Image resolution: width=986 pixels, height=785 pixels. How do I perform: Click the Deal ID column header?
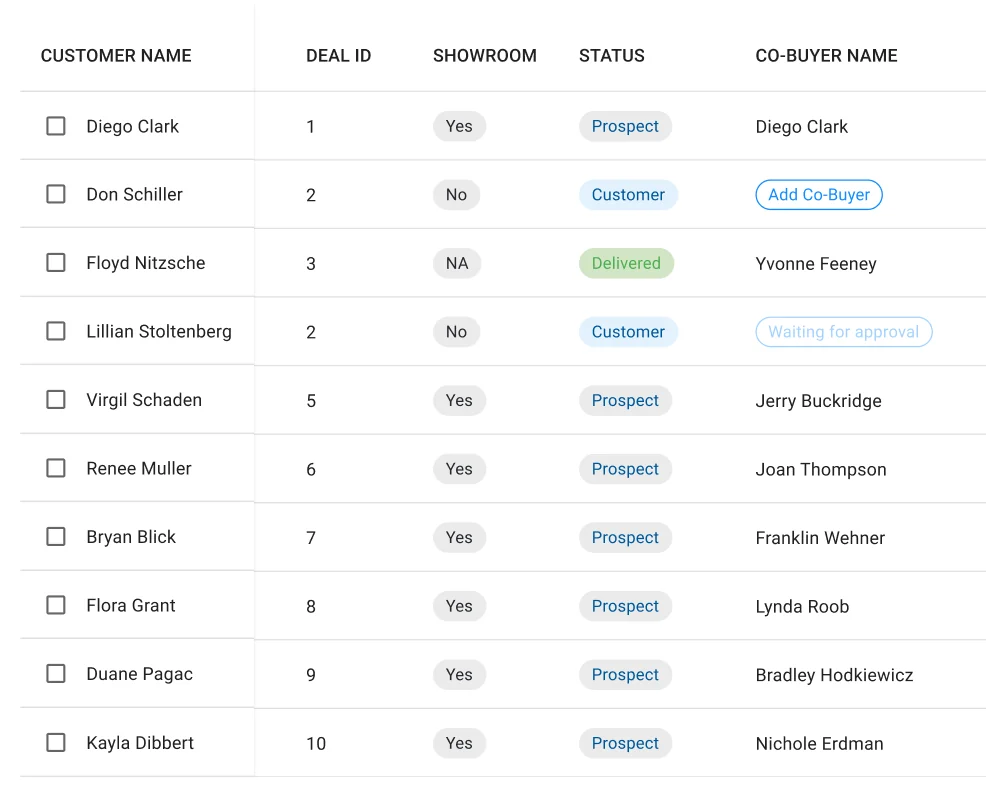coord(338,55)
